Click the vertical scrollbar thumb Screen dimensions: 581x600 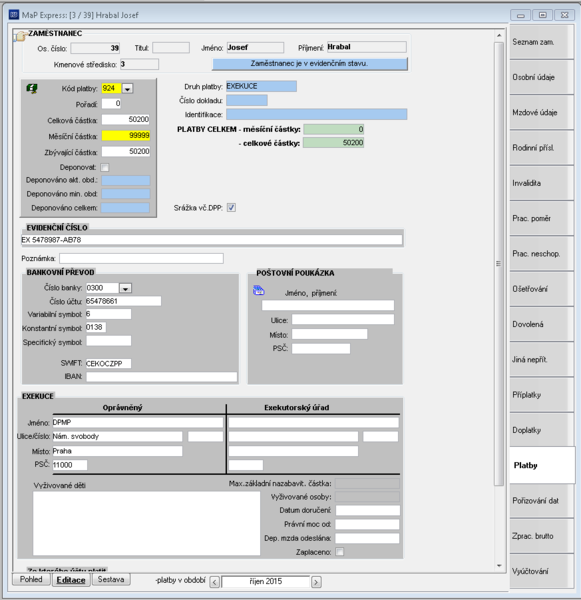point(498,263)
